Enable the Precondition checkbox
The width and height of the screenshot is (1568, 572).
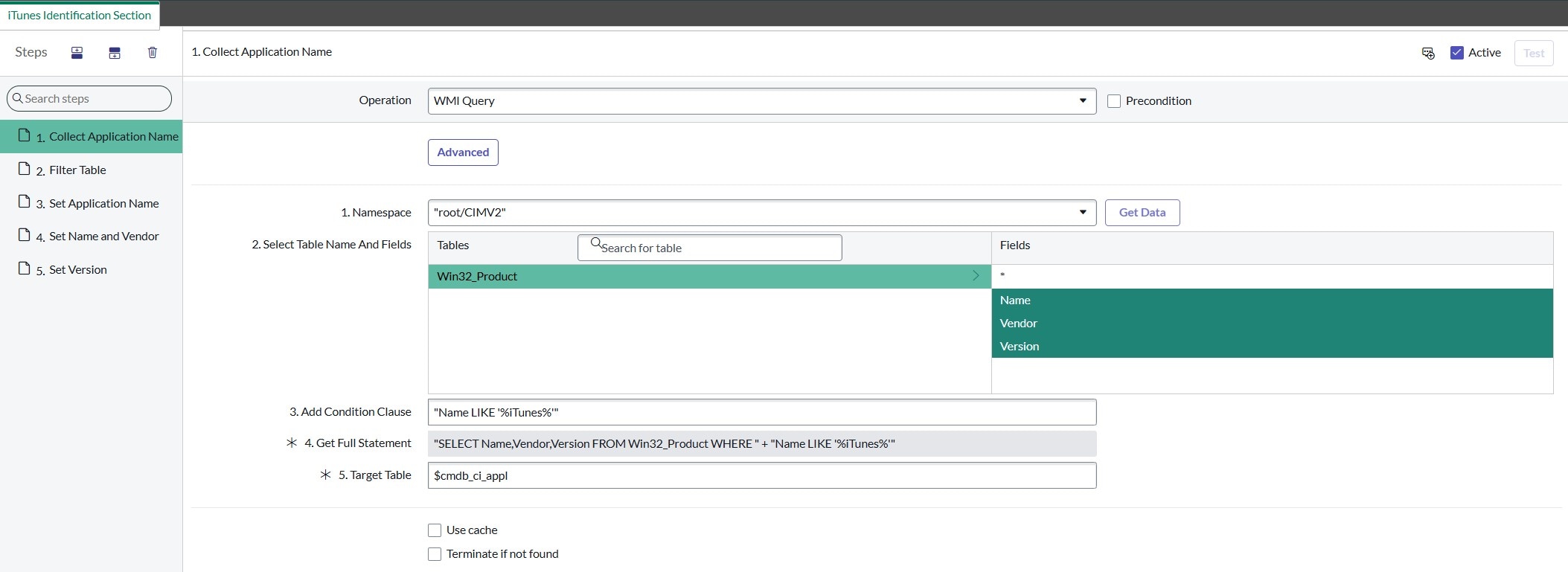point(1114,101)
